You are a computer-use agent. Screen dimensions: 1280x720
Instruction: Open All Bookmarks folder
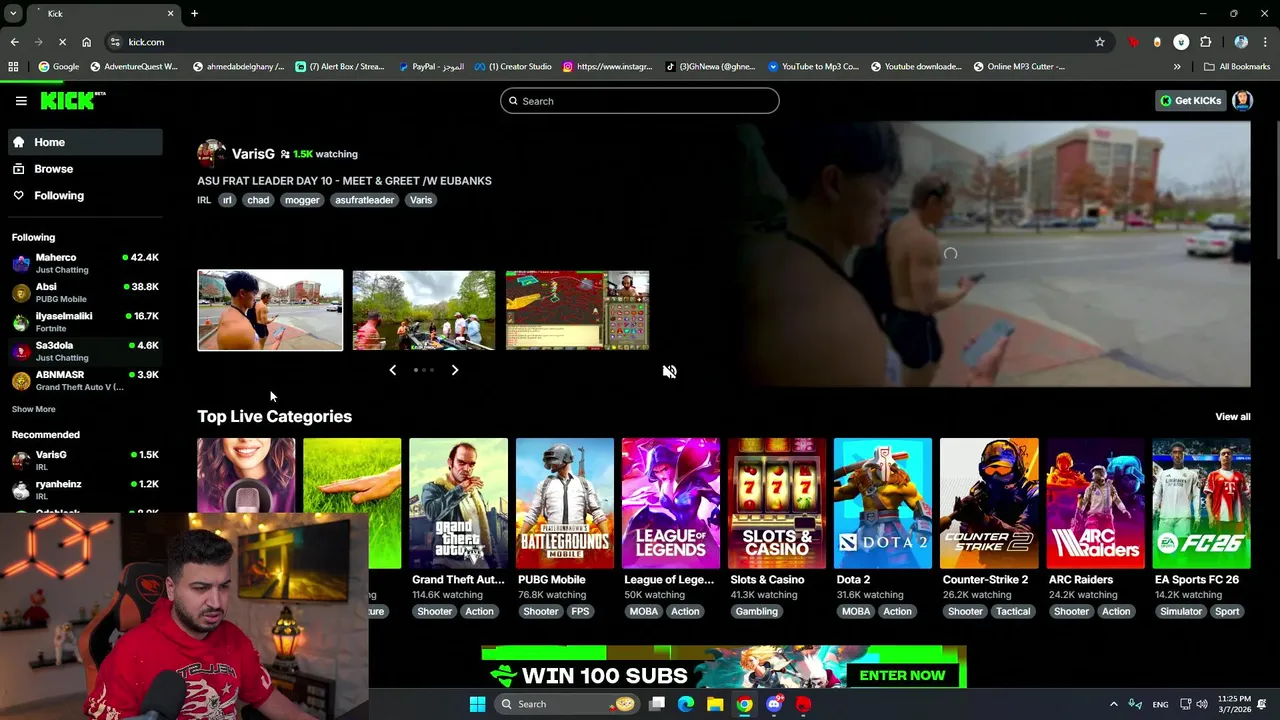1237,67
